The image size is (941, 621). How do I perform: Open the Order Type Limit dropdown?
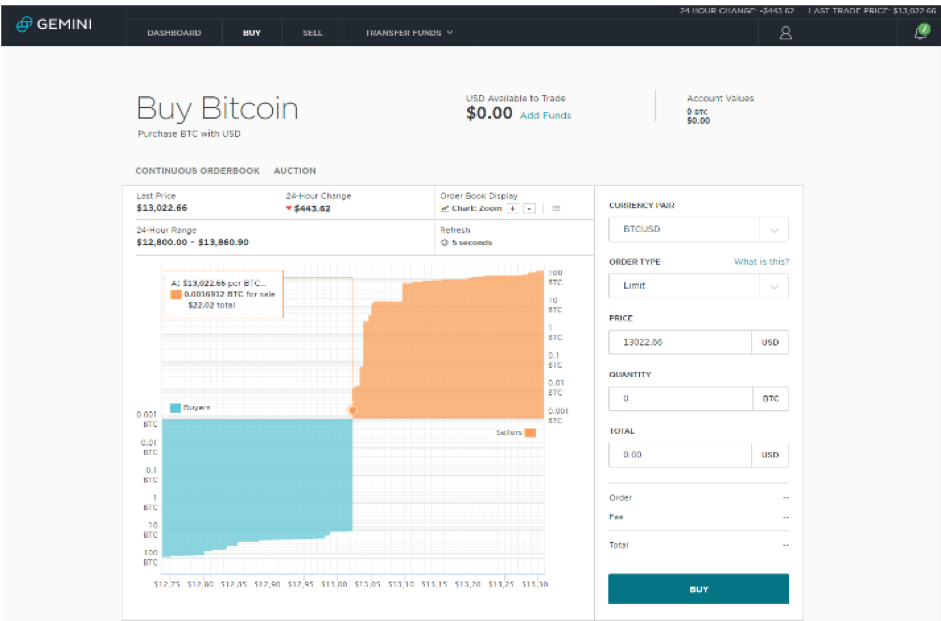click(699, 286)
